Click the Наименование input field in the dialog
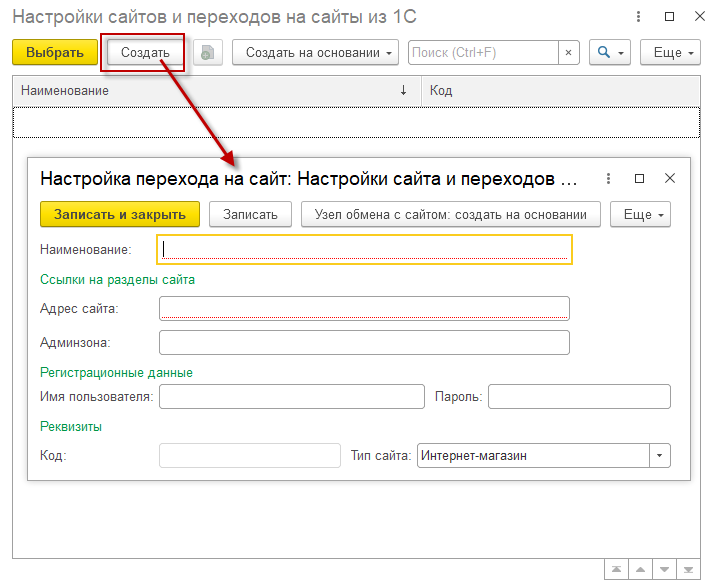The width and height of the screenshot is (717, 587). 364,250
